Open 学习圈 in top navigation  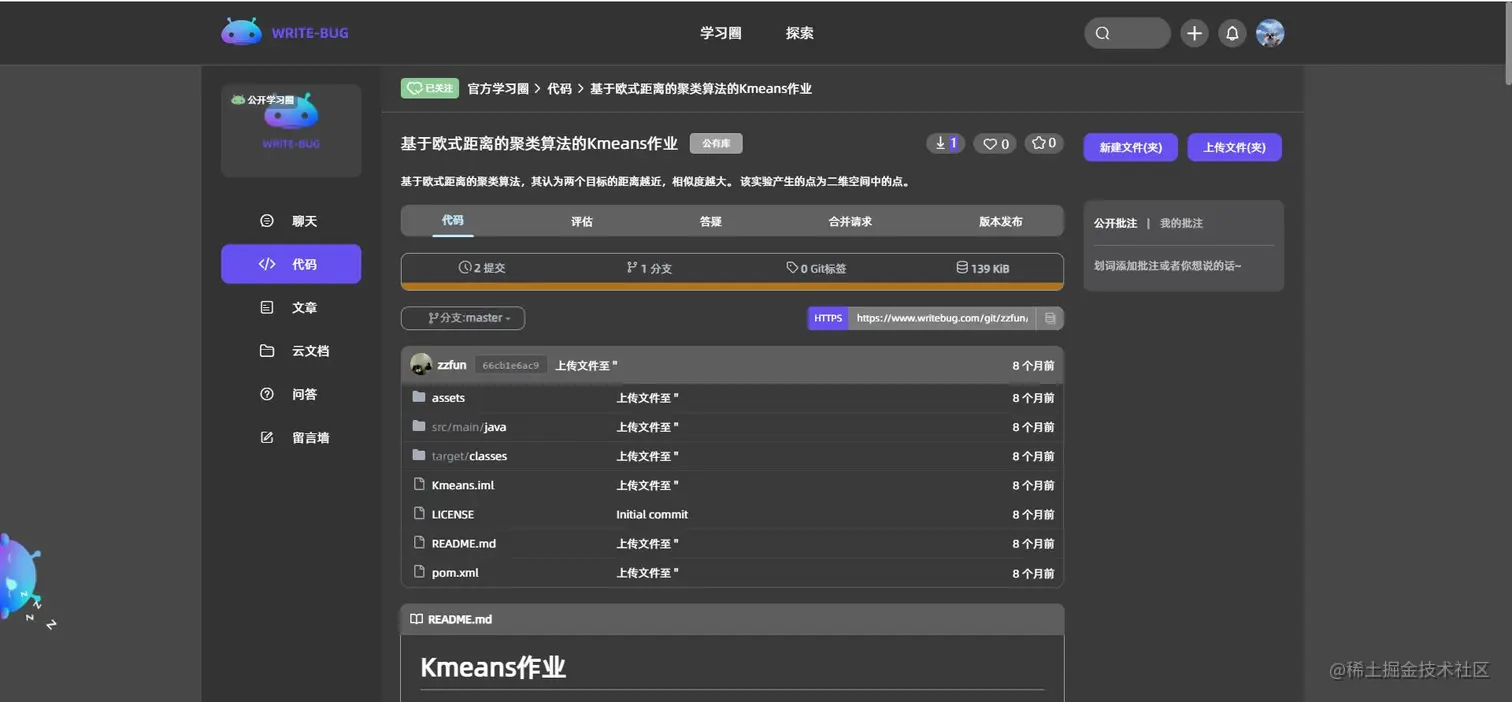click(x=720, y=33)
